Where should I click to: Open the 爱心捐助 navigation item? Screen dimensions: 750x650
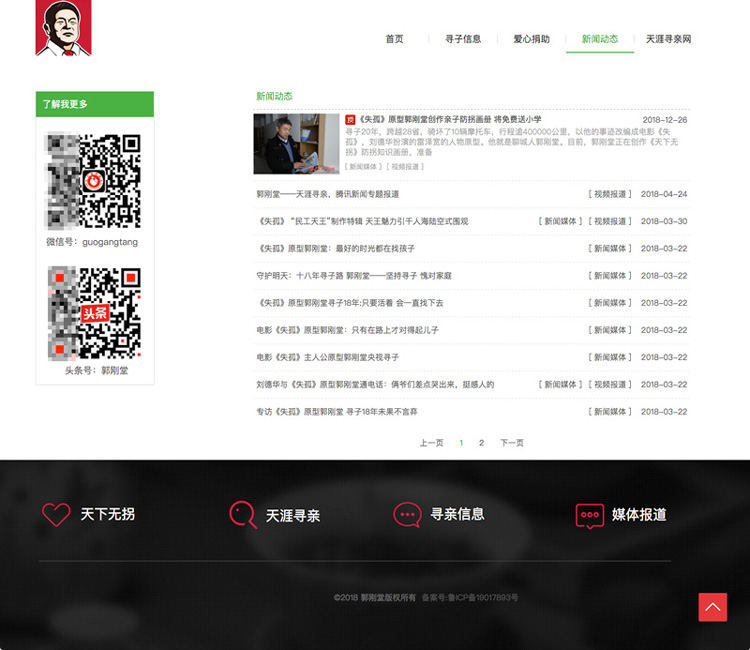click(x=531, y=39)
